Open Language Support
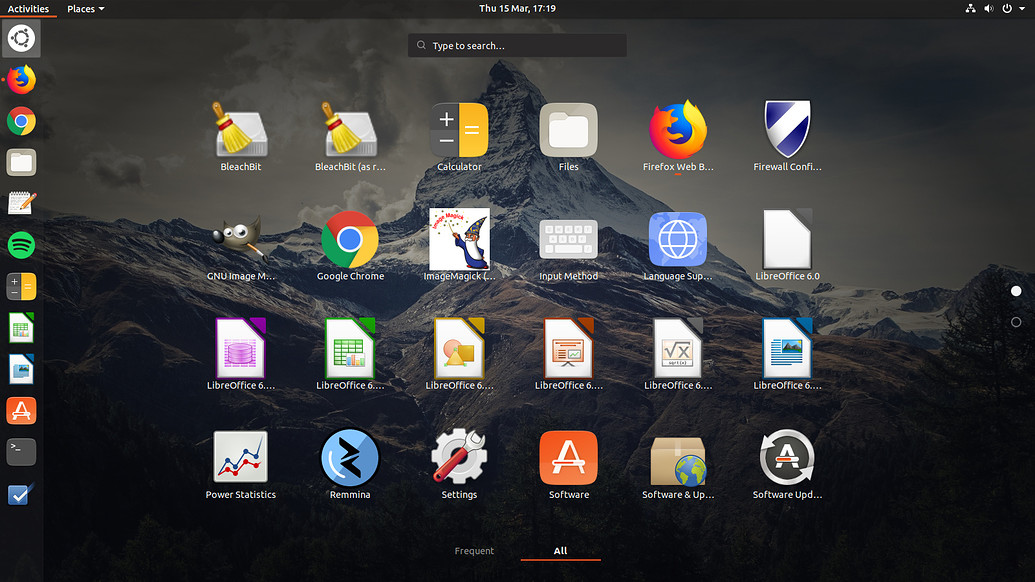Image resolution: width=1035 pixels, height=582 pixels. (x=678, y=240)
